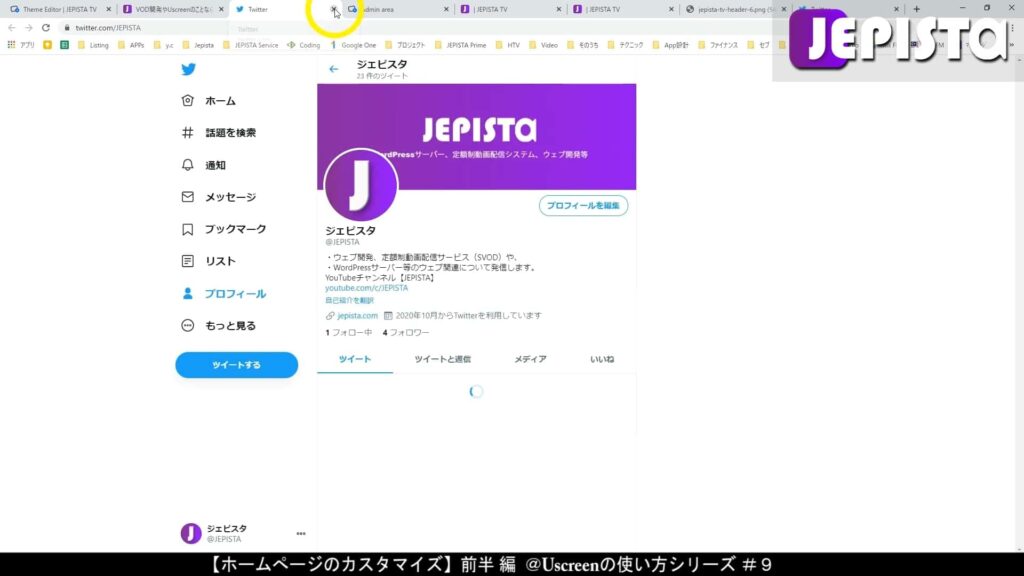Select プロフィール (Profile) label in sidebar
The height and width of the screenshot is (576, 1024).
tap(235, 294)
